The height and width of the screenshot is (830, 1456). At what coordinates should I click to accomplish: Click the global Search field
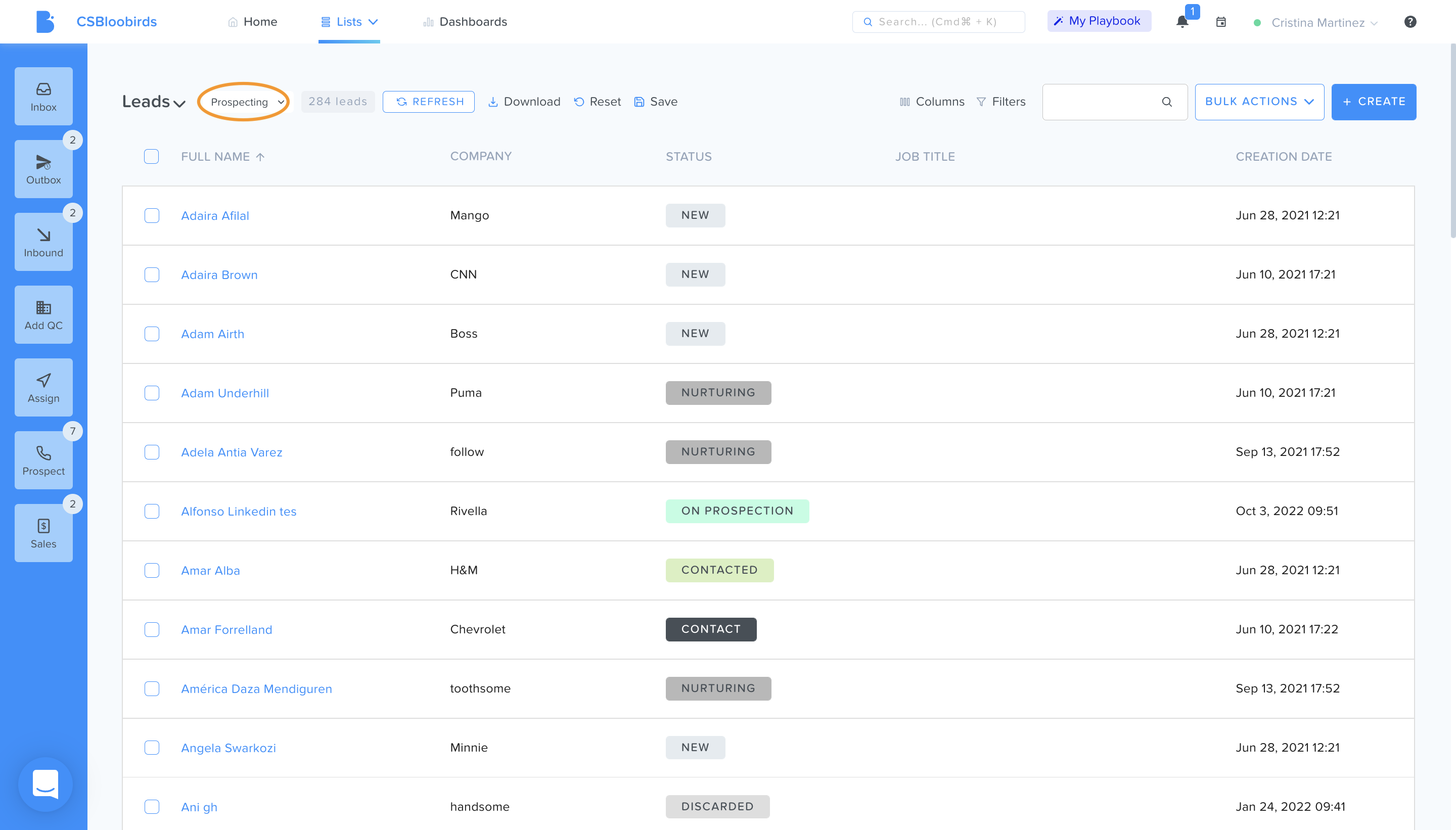(x=938, y=22)
